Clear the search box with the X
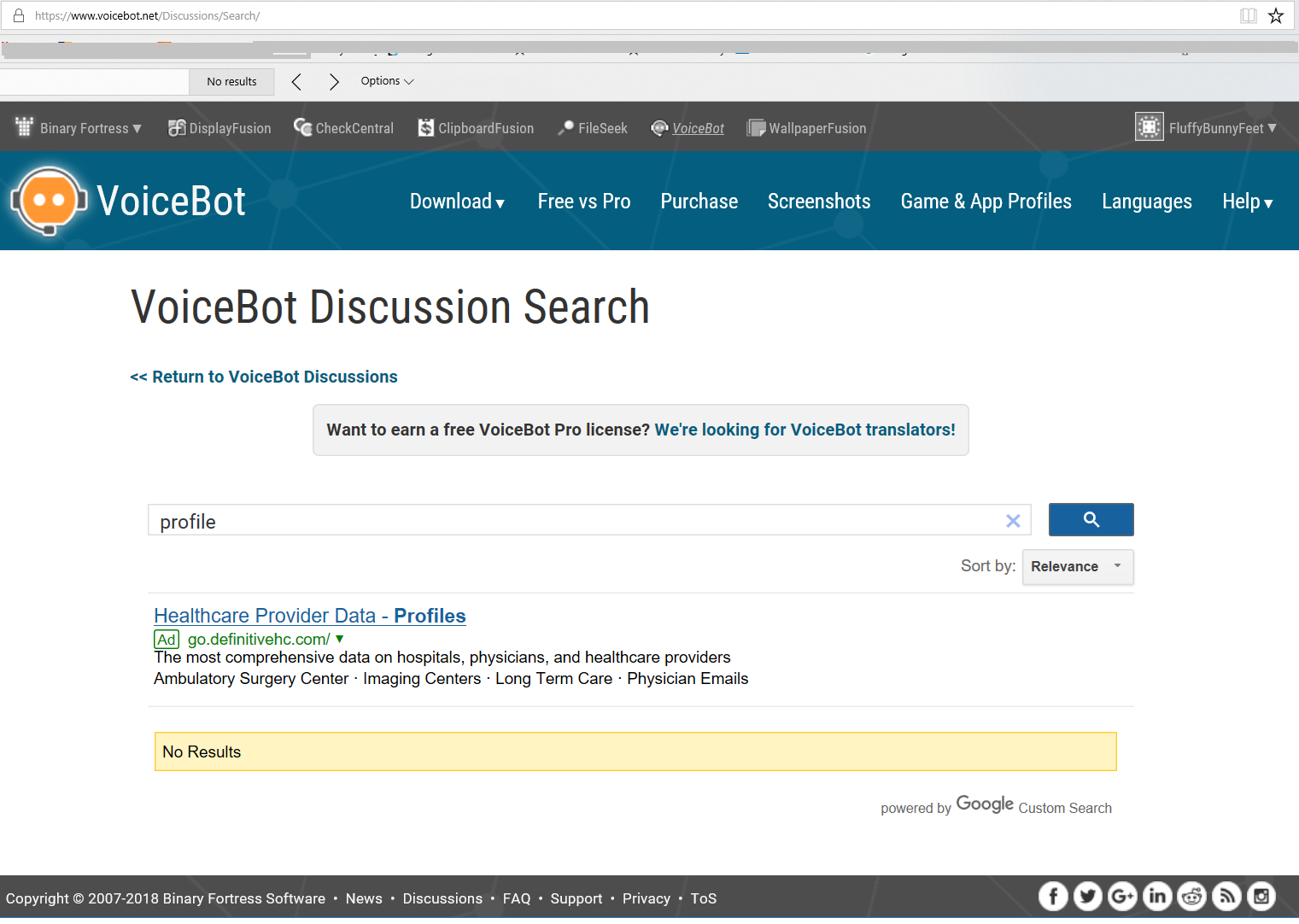The width and height of the screenshot is (1299, 924). [1013, 521]
